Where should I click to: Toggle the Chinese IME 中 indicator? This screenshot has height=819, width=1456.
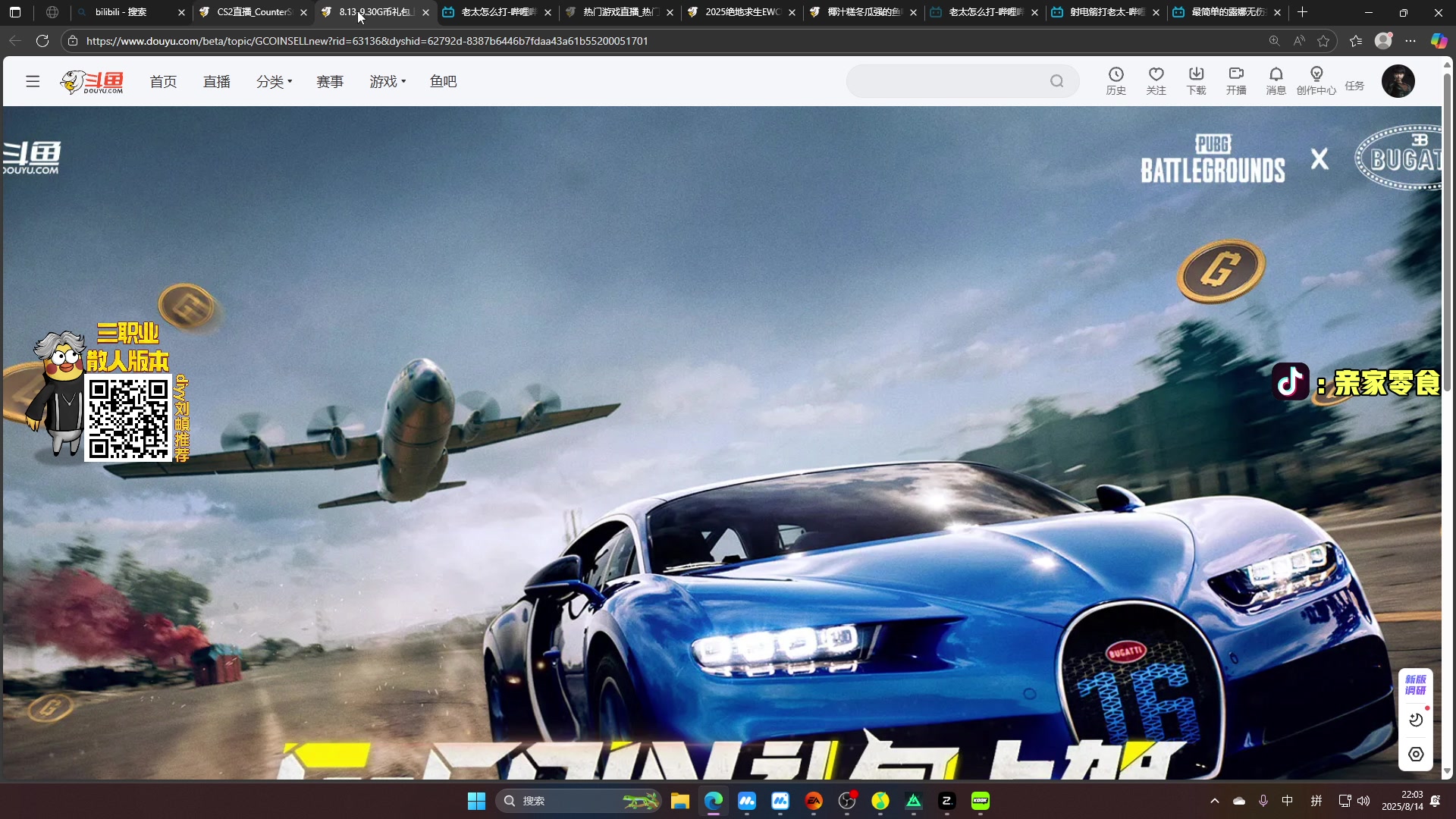(1287, 801)
